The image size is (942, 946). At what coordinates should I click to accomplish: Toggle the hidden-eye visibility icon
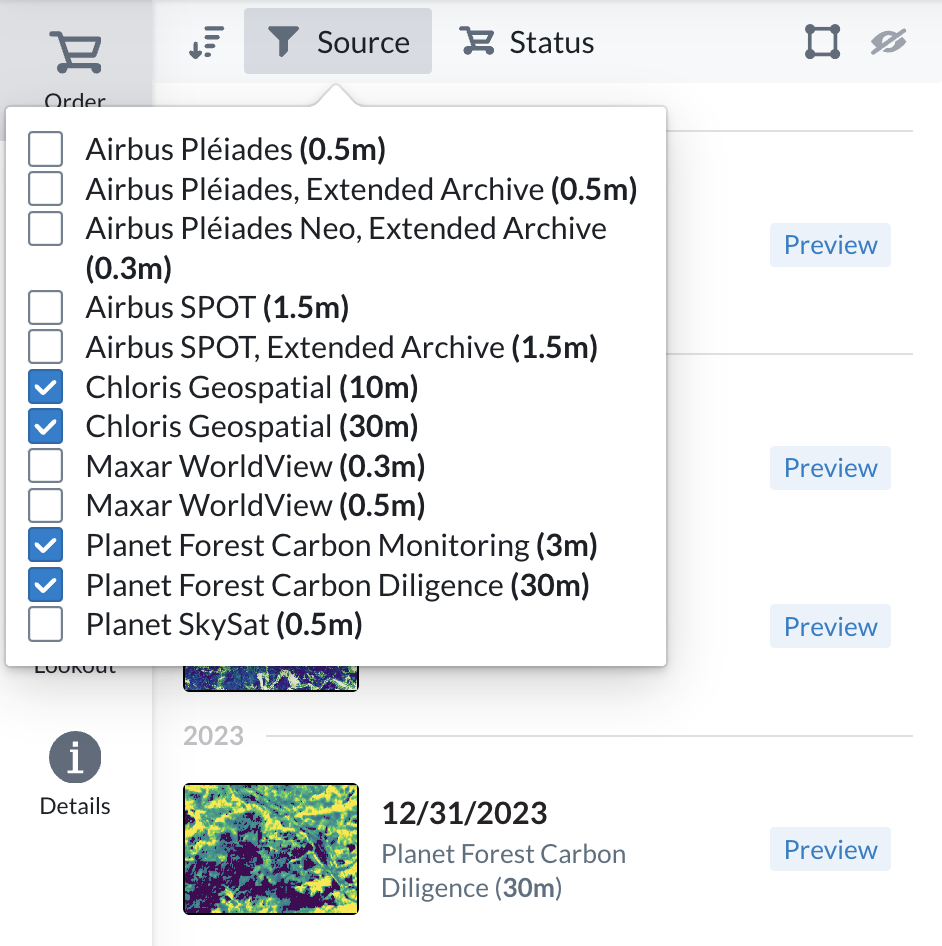pyautogui.click(x=888, y=42)
